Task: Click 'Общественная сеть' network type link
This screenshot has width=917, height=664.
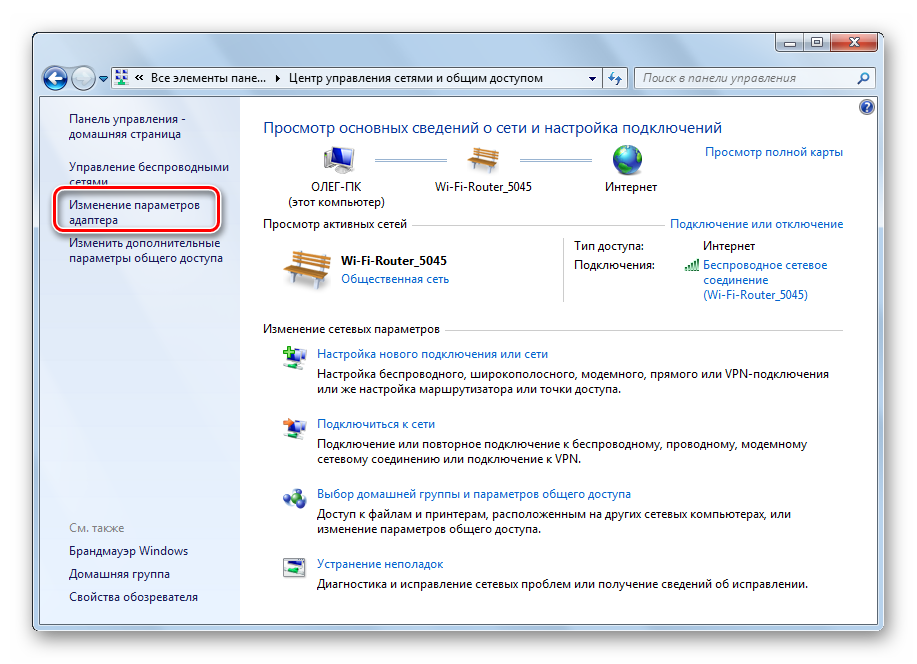Action: [x=395, y=279]
